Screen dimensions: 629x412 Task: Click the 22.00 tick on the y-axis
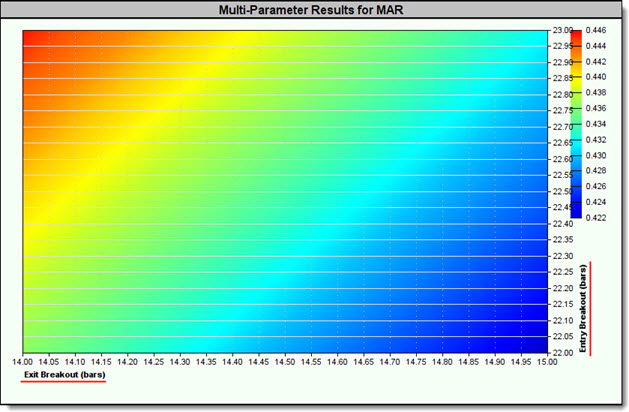point(563,352)
